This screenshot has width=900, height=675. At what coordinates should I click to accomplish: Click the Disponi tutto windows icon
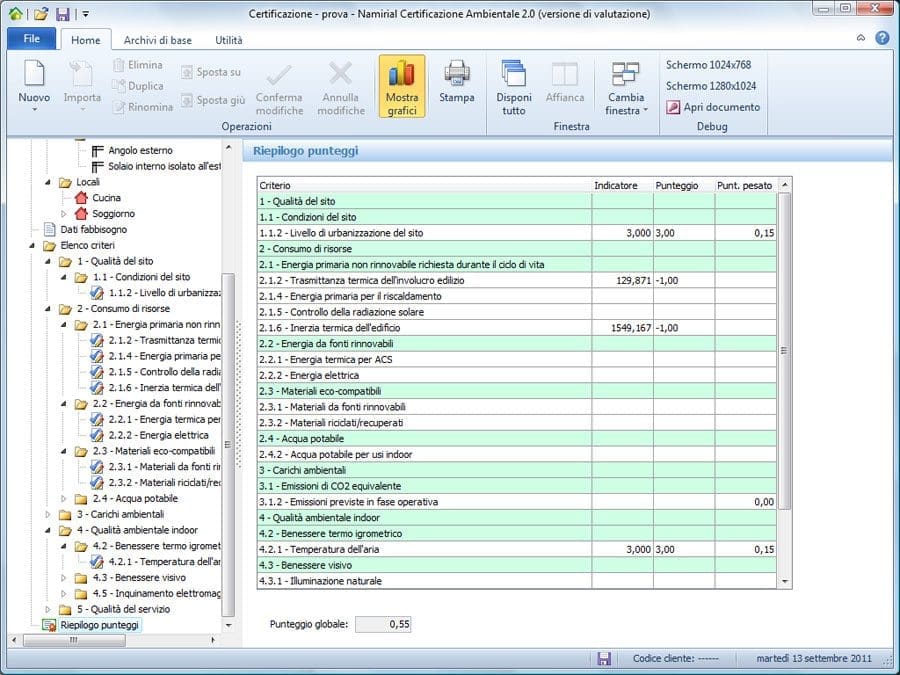pyautogui.click(x=514, y=73)
